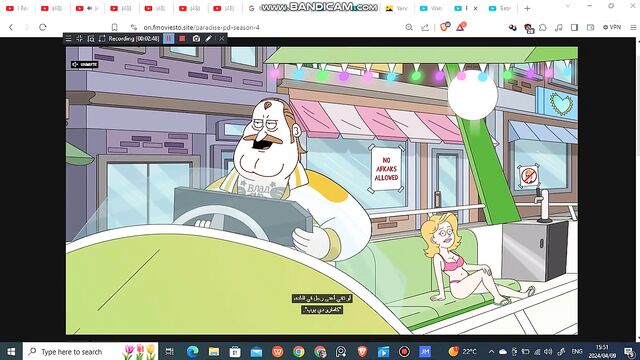Open the zoom magnifier in address bar
The height and width of the screenshot is (360, 640).
[x=409, y=27]
